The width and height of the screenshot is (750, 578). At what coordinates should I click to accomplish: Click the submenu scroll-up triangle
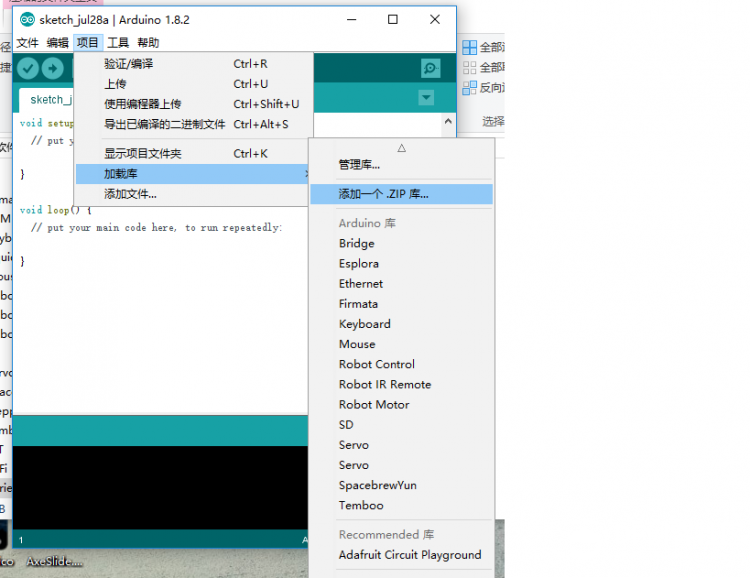point(401,148)
